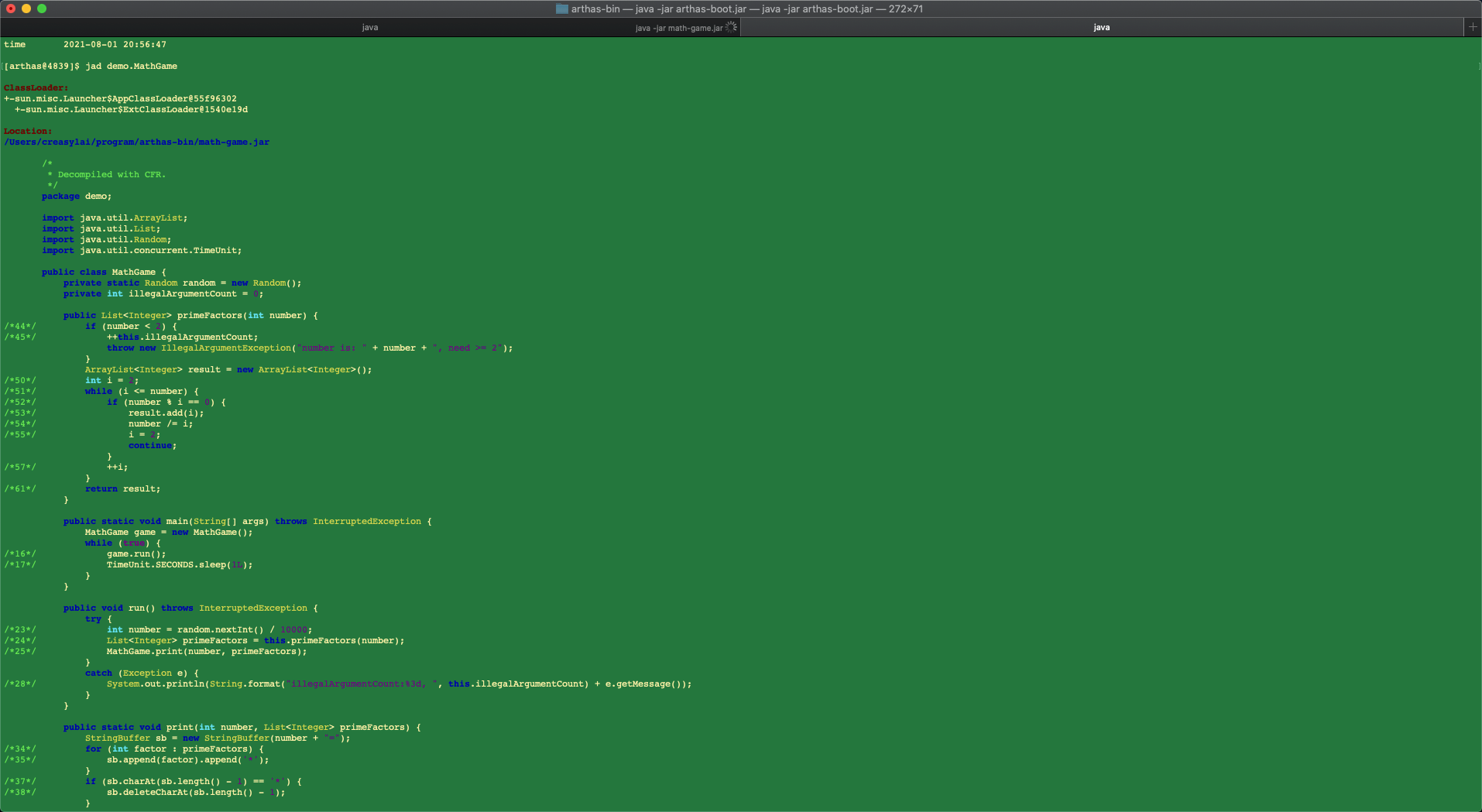Open a new terminal tab with plus button
Viewport: 1482px width, 812px height.
click(1473, 27)
